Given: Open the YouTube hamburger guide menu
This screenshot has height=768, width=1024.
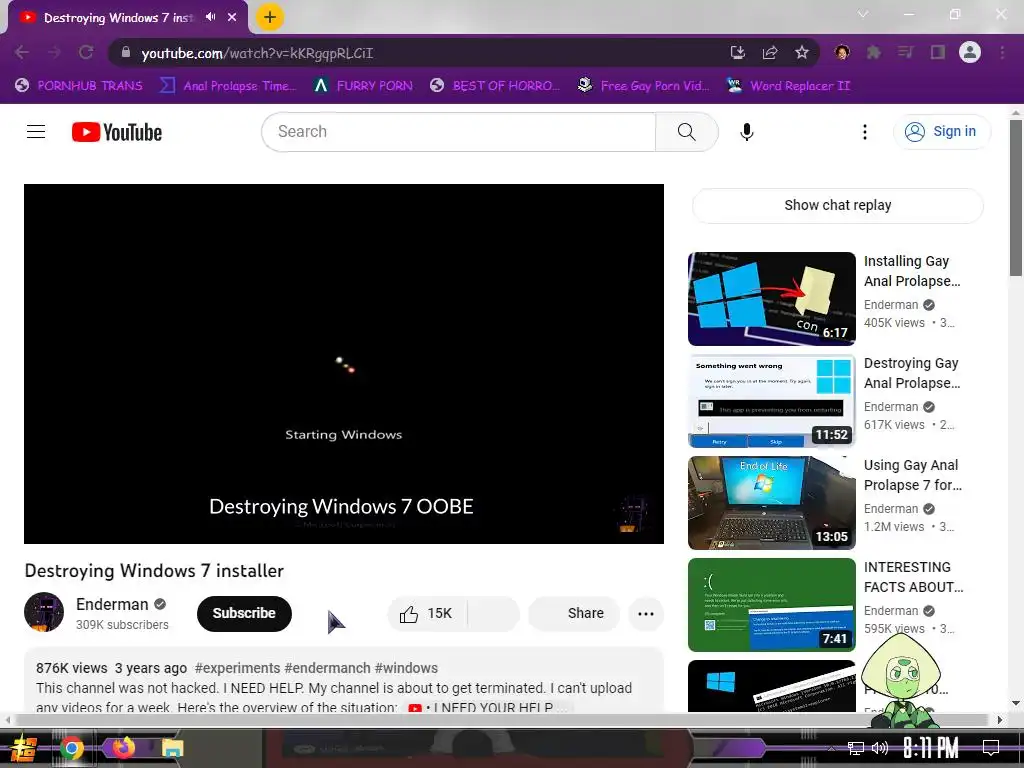Looking at the screenshot, I should pos(36,132).
